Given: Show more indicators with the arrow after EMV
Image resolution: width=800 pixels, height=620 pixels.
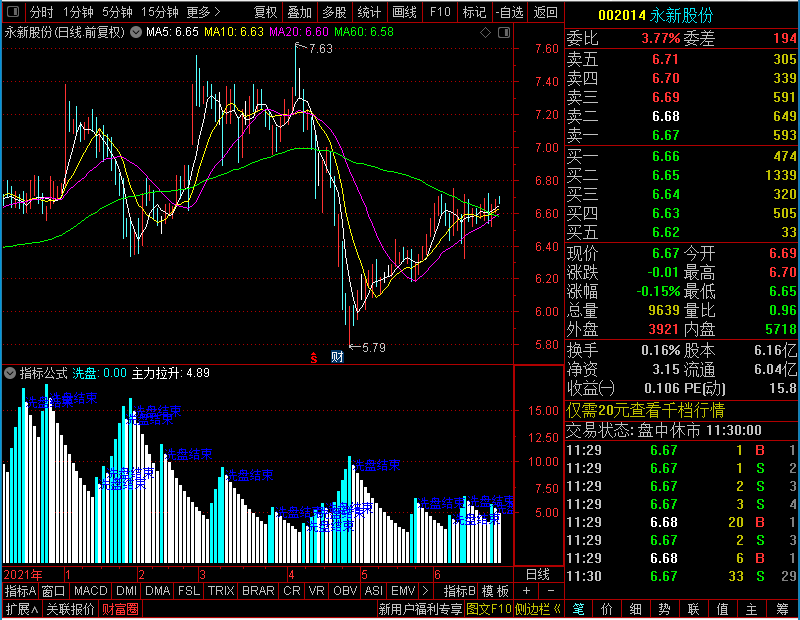Looking at the screenshot, I should click(425, 591).
